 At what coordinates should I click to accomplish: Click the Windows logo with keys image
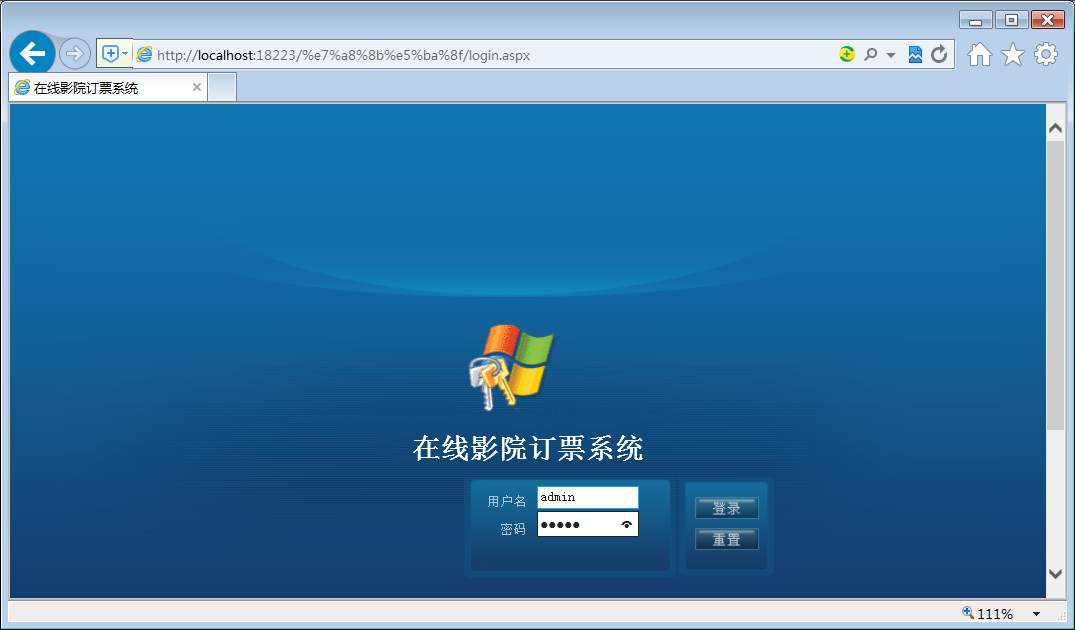pyautogui.click(x=511, y=367)
